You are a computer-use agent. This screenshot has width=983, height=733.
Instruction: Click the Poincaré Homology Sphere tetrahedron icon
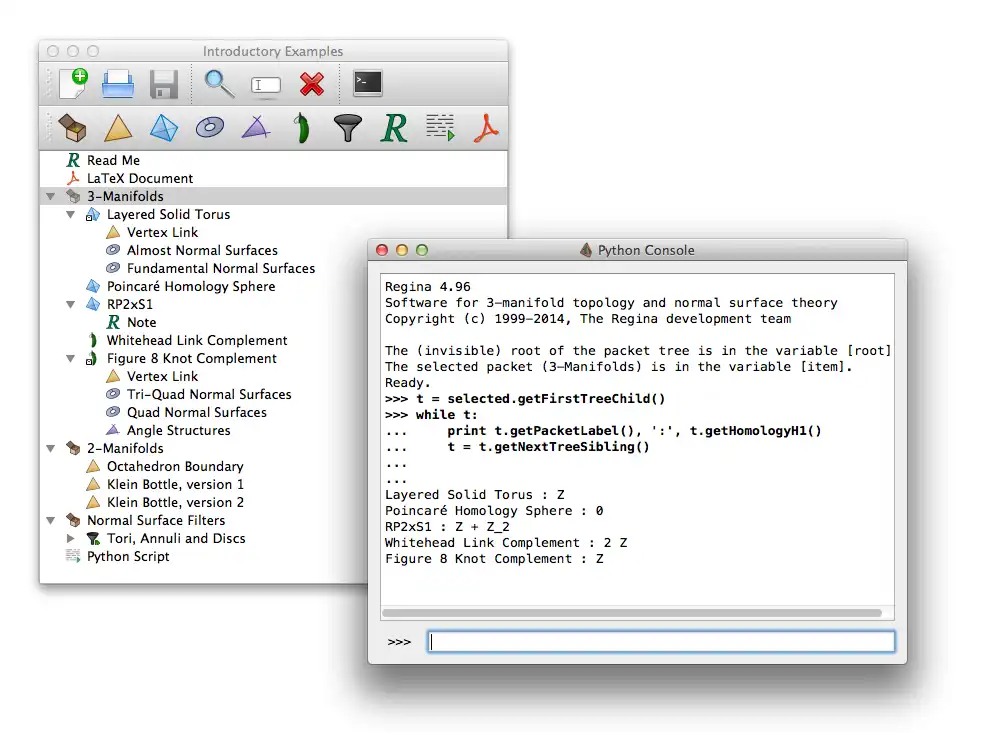point(93,287)
